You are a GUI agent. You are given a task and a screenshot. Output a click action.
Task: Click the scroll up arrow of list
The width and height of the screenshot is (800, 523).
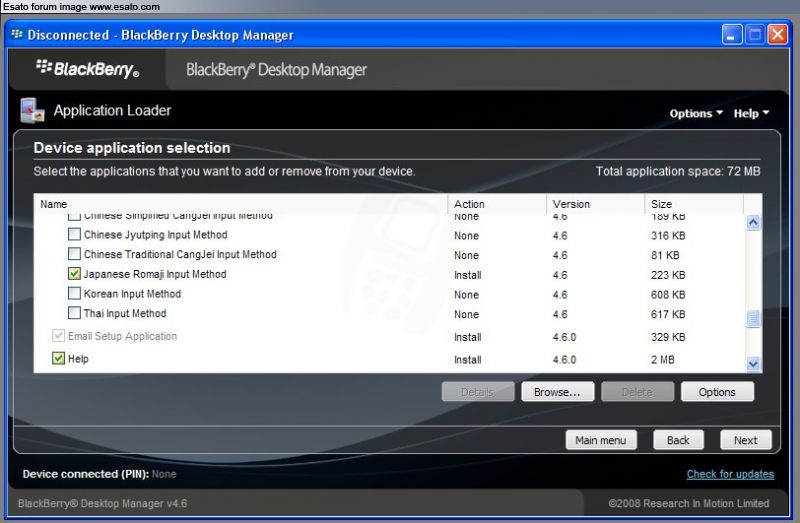[753, 222]
